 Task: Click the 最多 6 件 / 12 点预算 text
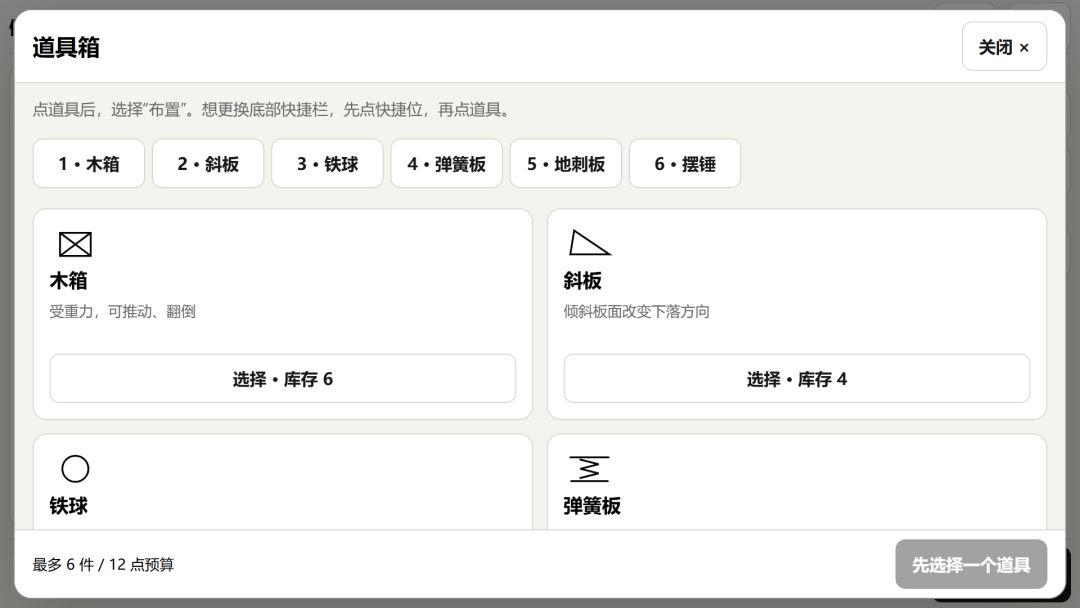coord(103,565)
